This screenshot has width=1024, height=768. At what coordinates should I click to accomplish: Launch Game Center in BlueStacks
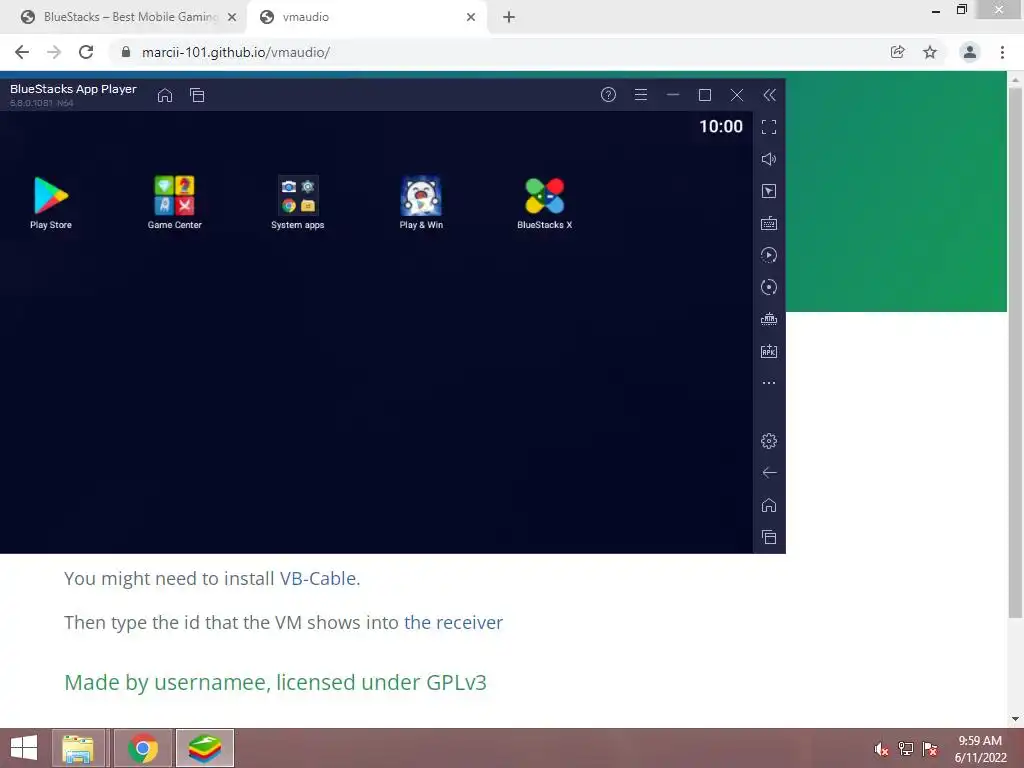click(x=174, y=202)
